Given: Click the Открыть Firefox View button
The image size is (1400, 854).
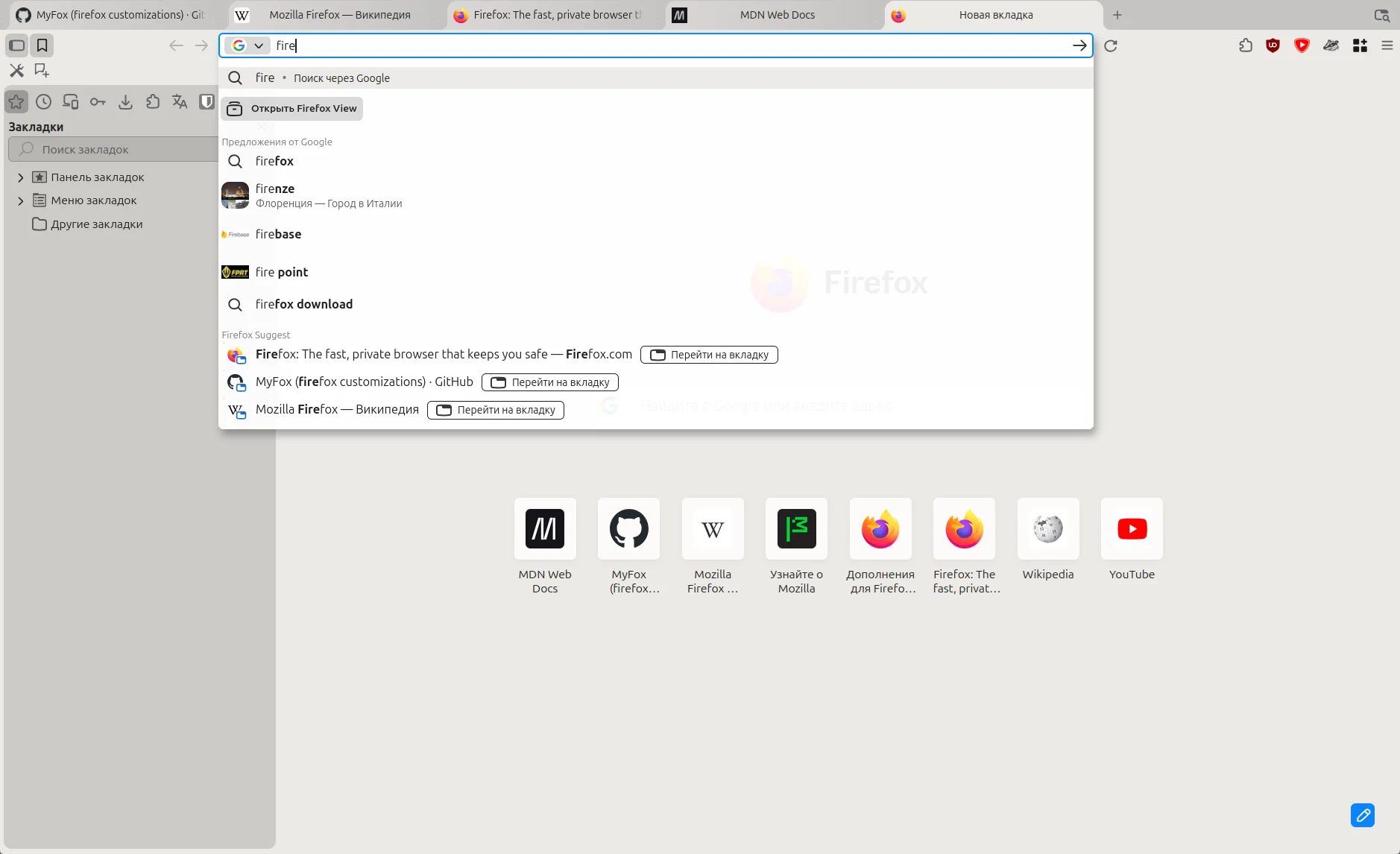Looking at the screenshot, I should [291, 109].
